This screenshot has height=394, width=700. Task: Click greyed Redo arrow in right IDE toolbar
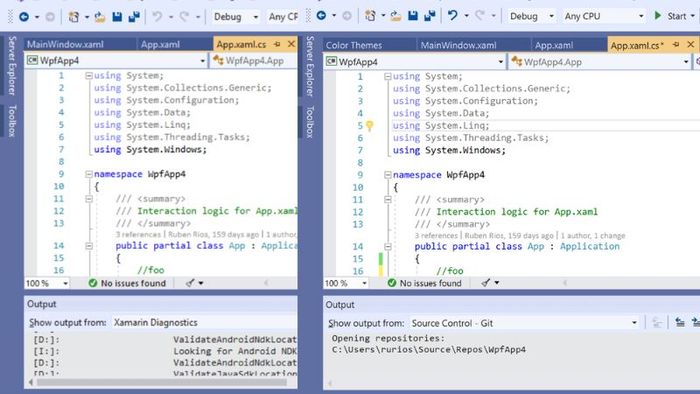pyautogui.click(x=479, y=16)
